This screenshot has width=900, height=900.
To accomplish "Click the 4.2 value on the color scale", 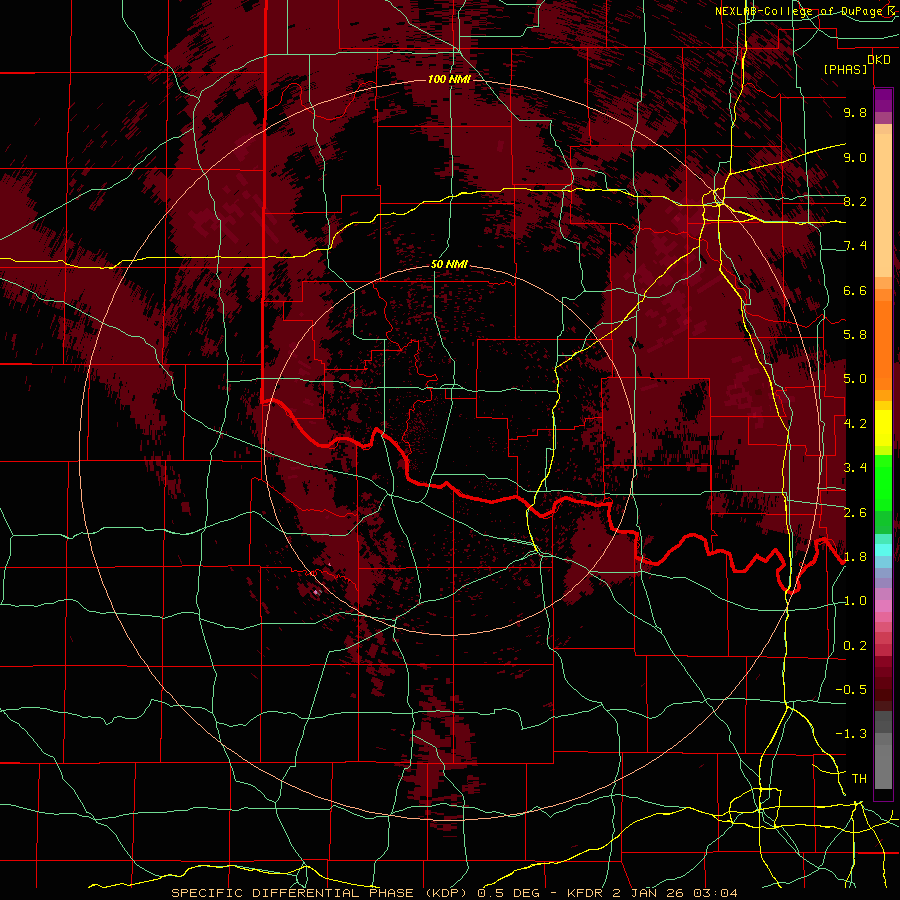I will [855, 424].
